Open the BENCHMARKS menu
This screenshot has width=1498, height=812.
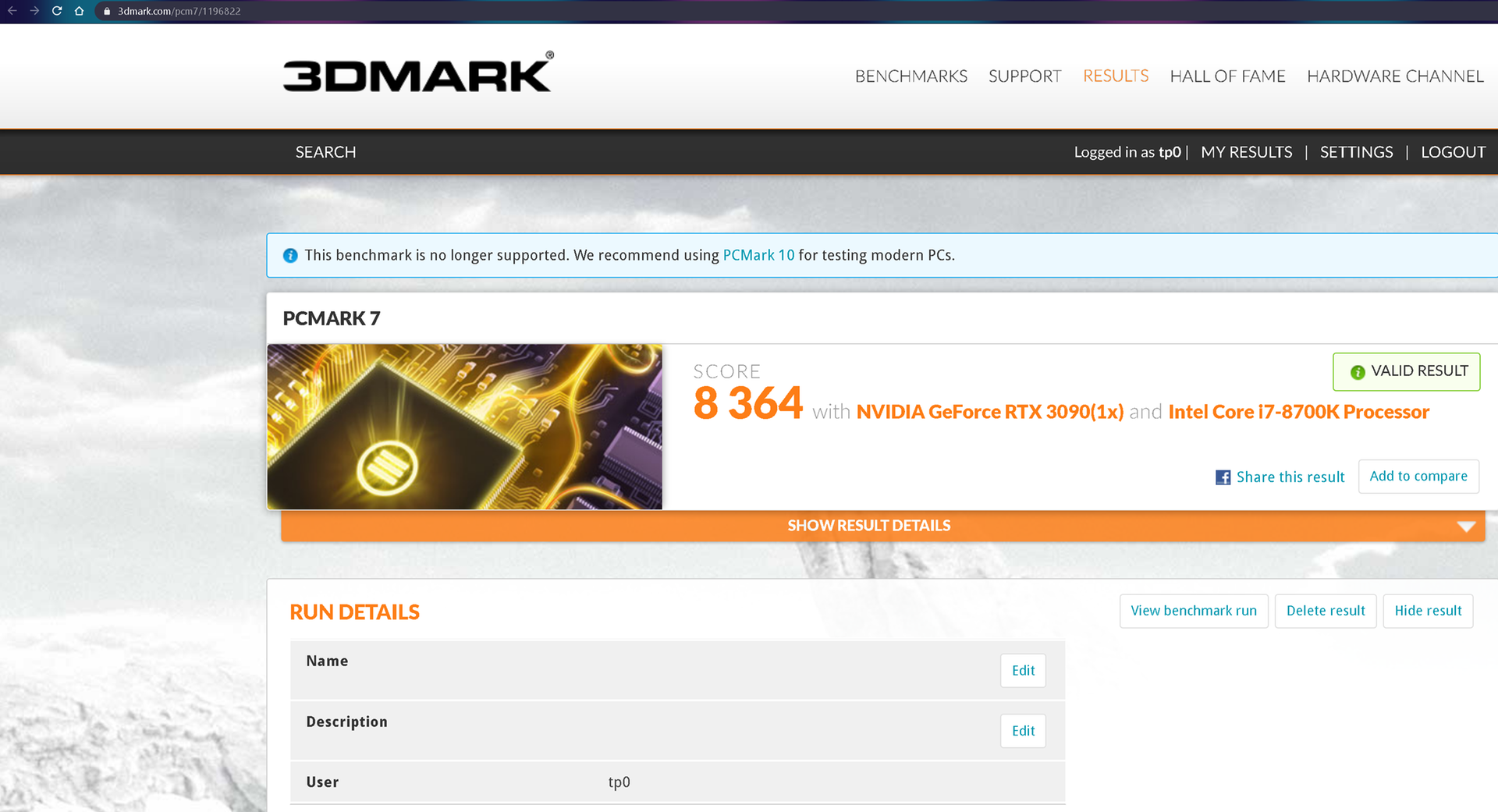coord(911,76)
